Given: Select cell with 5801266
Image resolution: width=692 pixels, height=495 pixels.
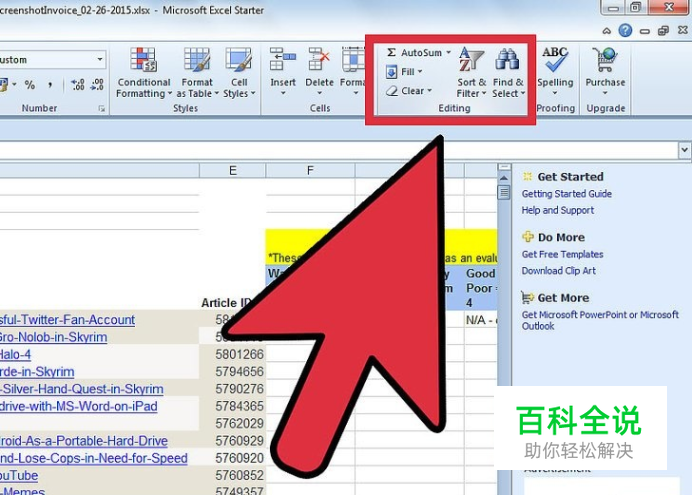Looking at the screenshot, I should click(233, 354).
